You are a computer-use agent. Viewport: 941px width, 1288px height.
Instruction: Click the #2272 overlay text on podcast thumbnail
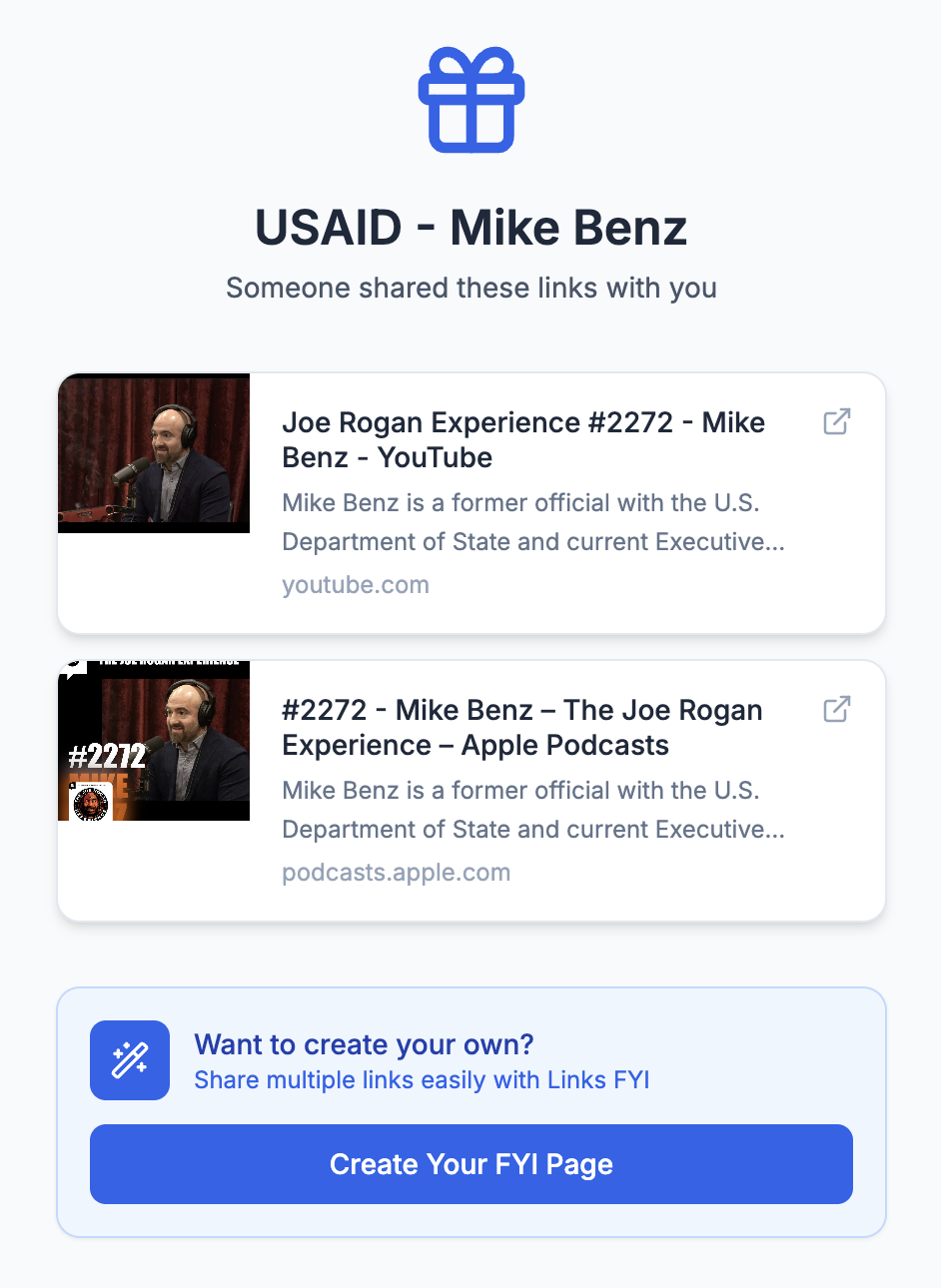pos(107,756)
